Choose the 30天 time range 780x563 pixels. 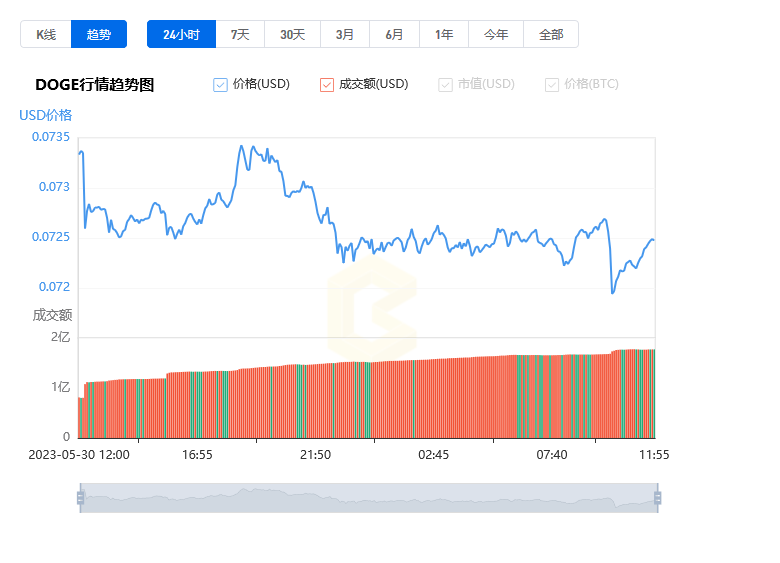[292, 34]
